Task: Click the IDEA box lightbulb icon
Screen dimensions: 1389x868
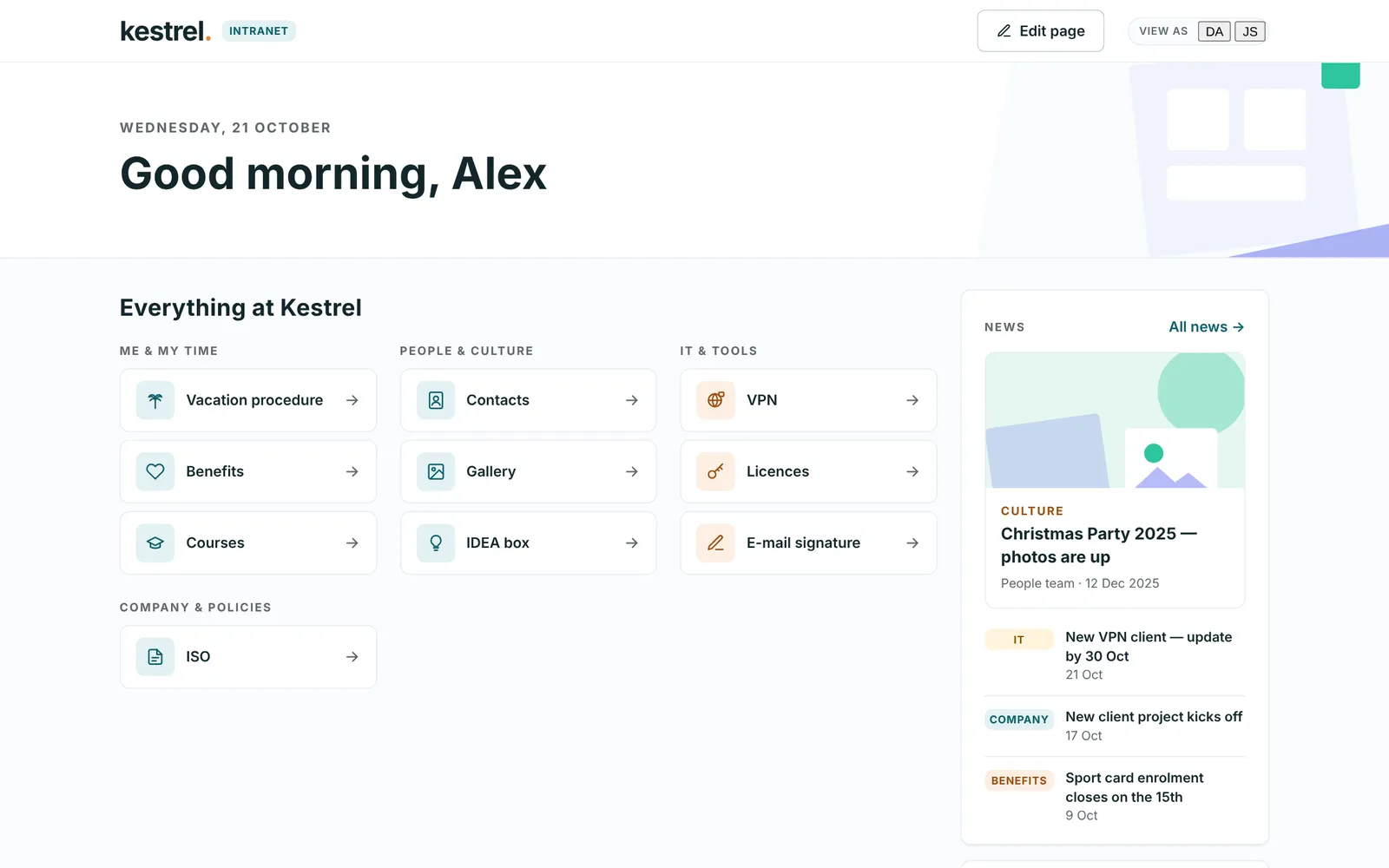Action: (x=436, y=542)
